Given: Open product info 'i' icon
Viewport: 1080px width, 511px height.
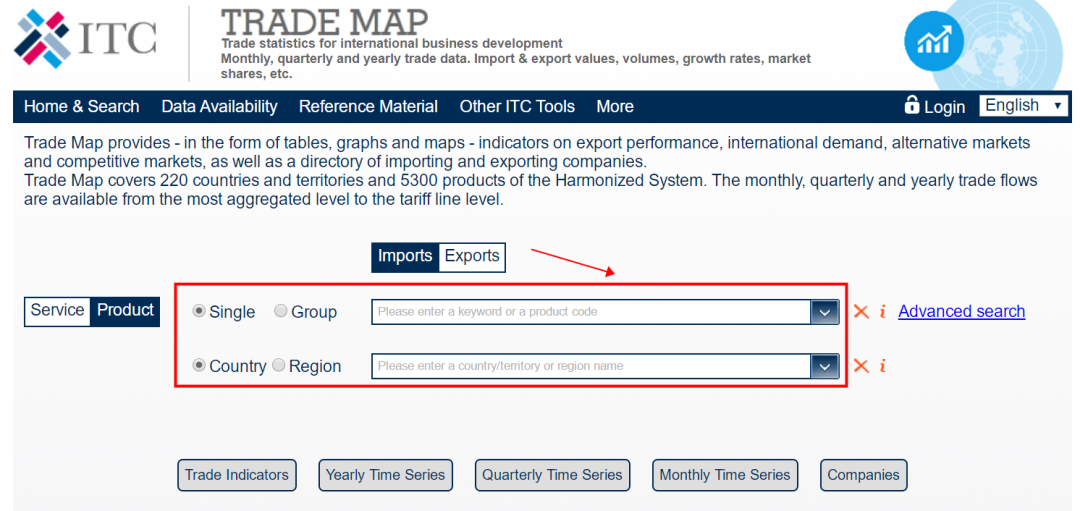Looking at the screenshot, I should [882, 311].
